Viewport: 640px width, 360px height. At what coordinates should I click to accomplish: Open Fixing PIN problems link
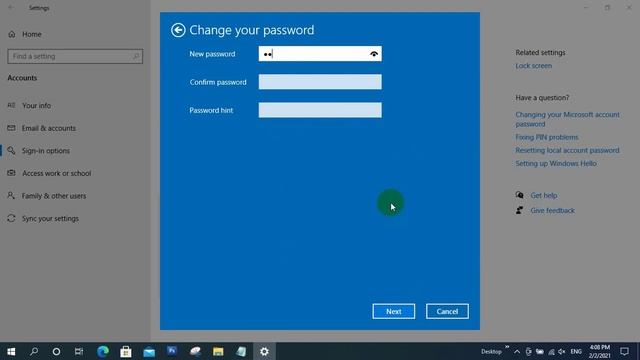pyautogui.click(x=547, y=137)
